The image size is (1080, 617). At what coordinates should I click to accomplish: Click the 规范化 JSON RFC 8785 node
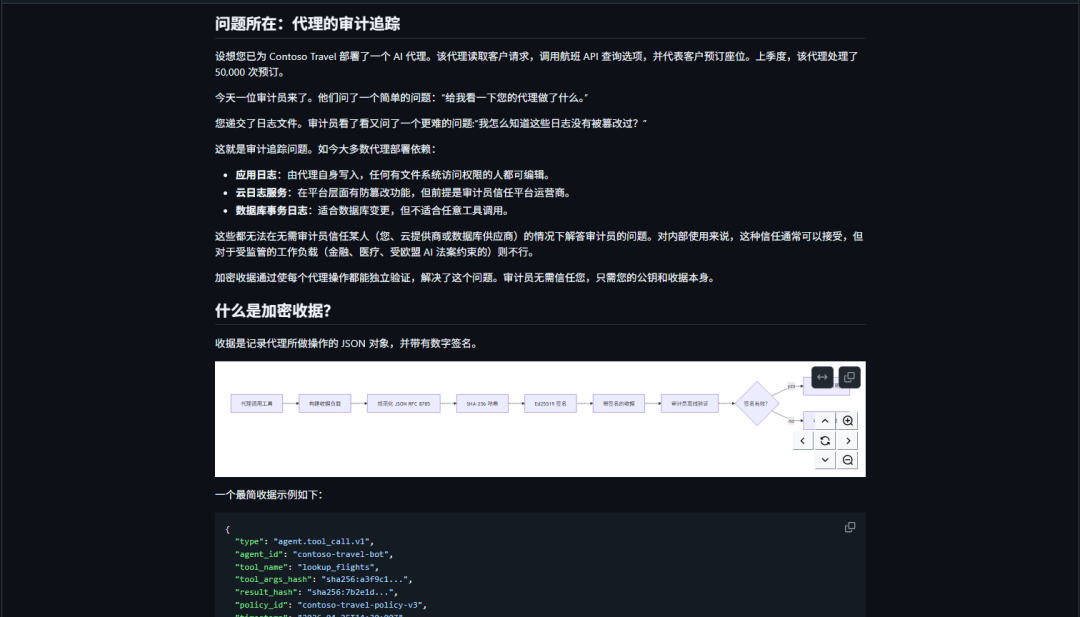point(404,404)
